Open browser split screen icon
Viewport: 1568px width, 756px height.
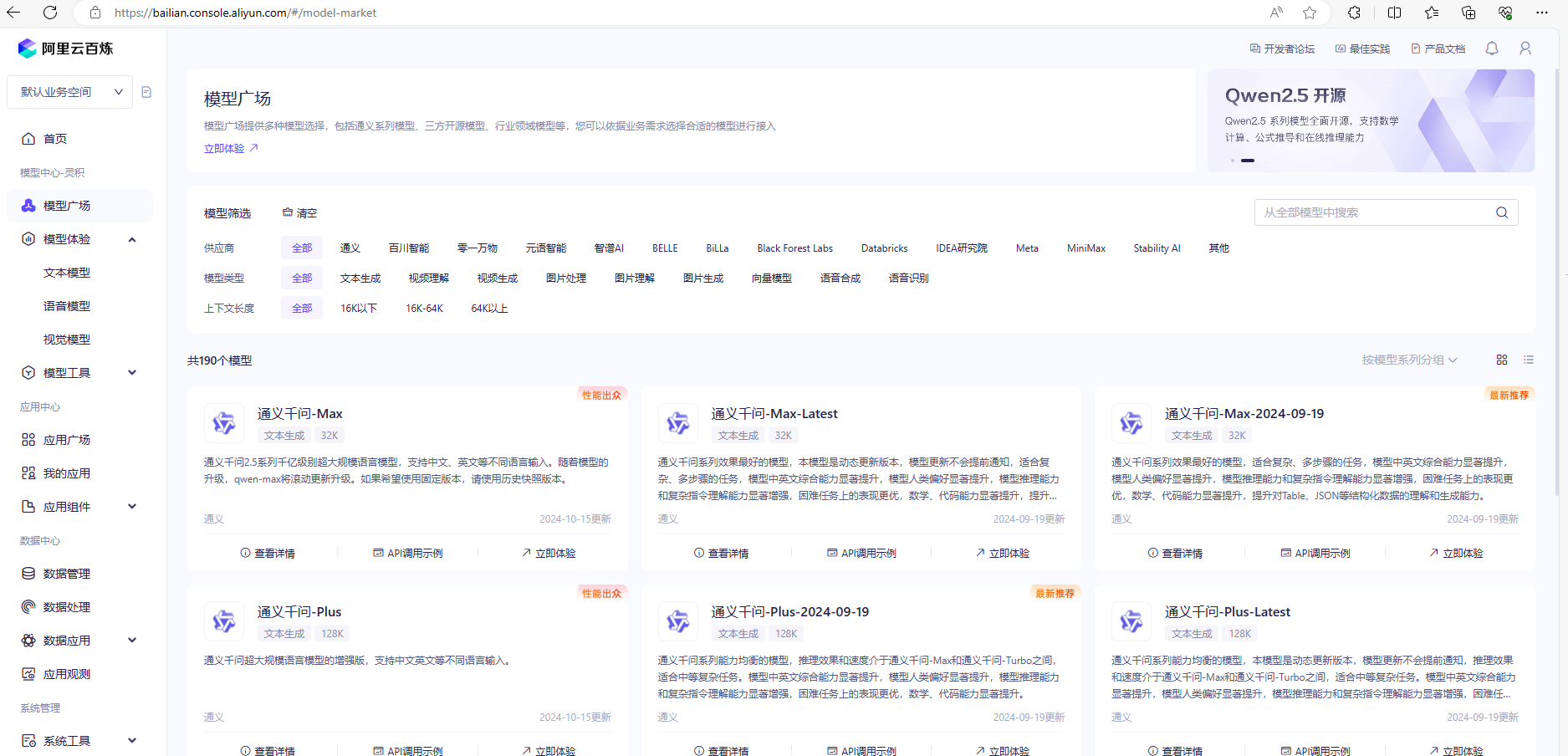(1394, 13)
